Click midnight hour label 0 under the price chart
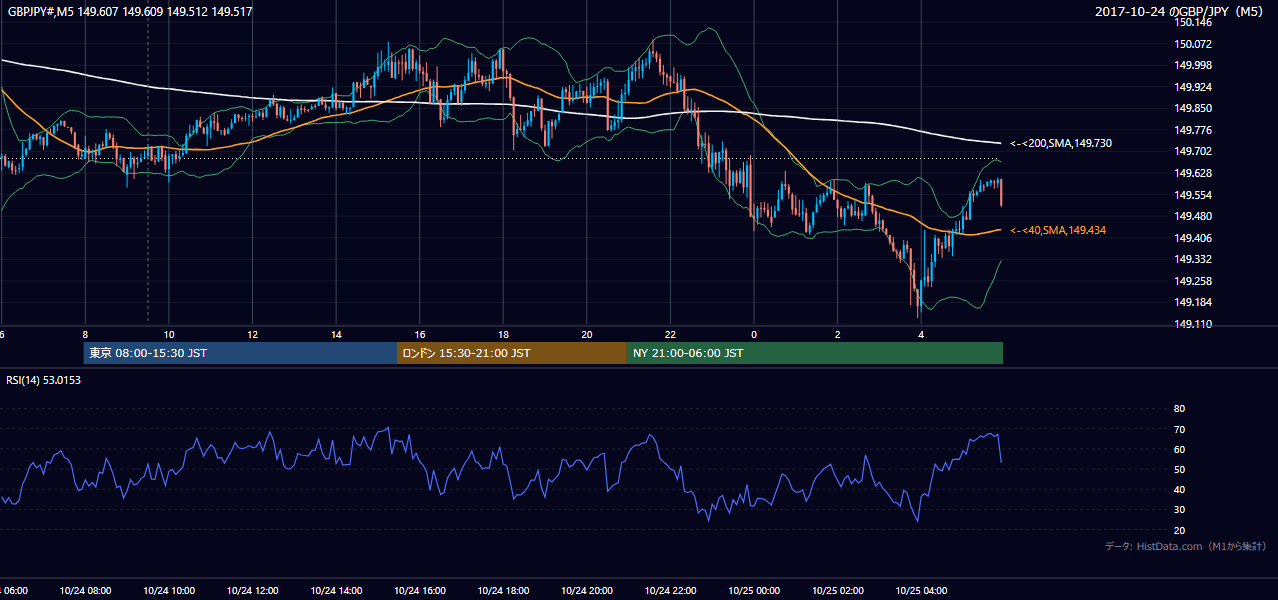The width and height of the screenshot is (1278, 600). 754,335
